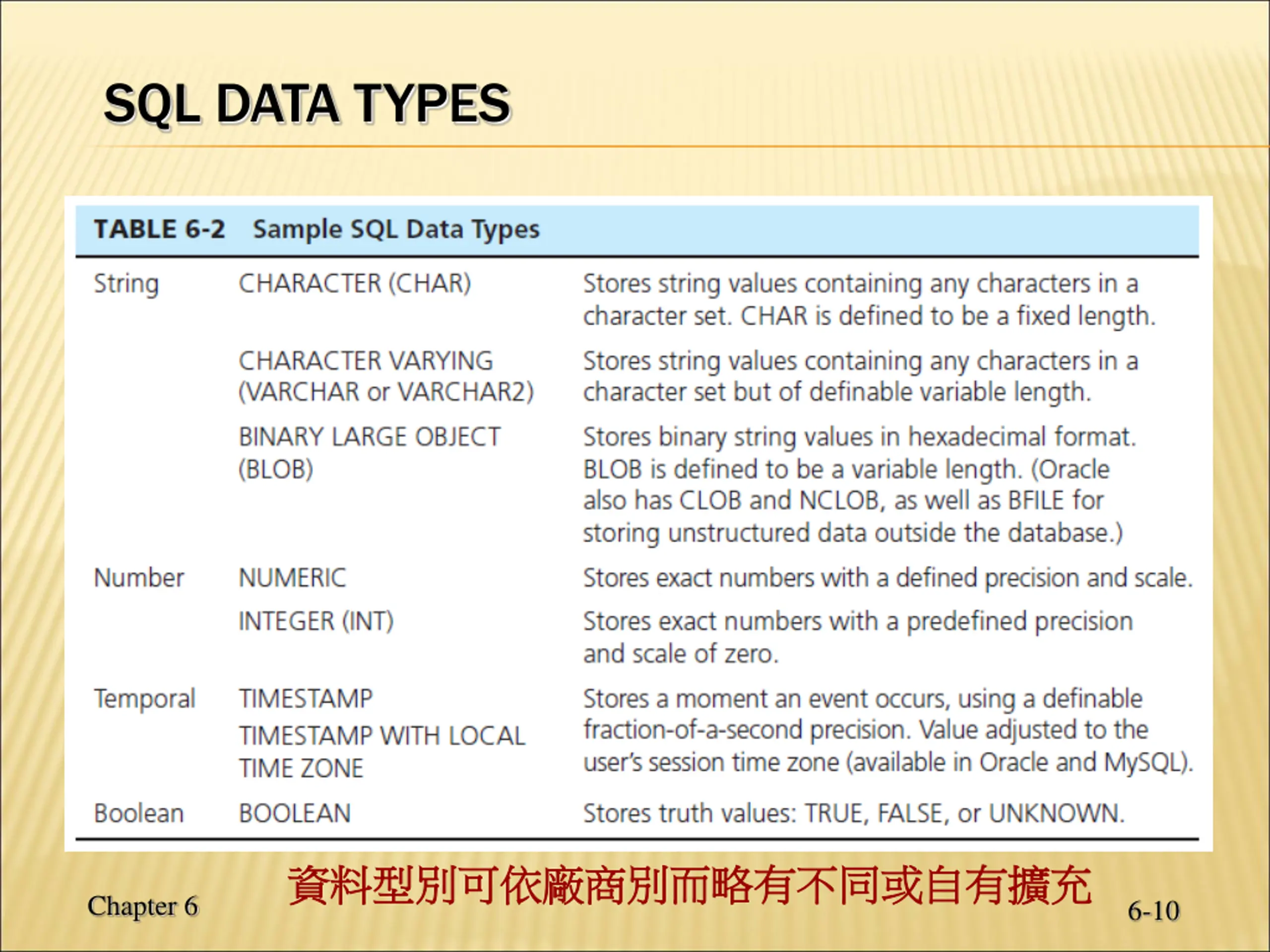Viewport: 1270px width, 952px height.
Task: Click the '(BLOB)' abbreviation
Action: coord(276,470)
